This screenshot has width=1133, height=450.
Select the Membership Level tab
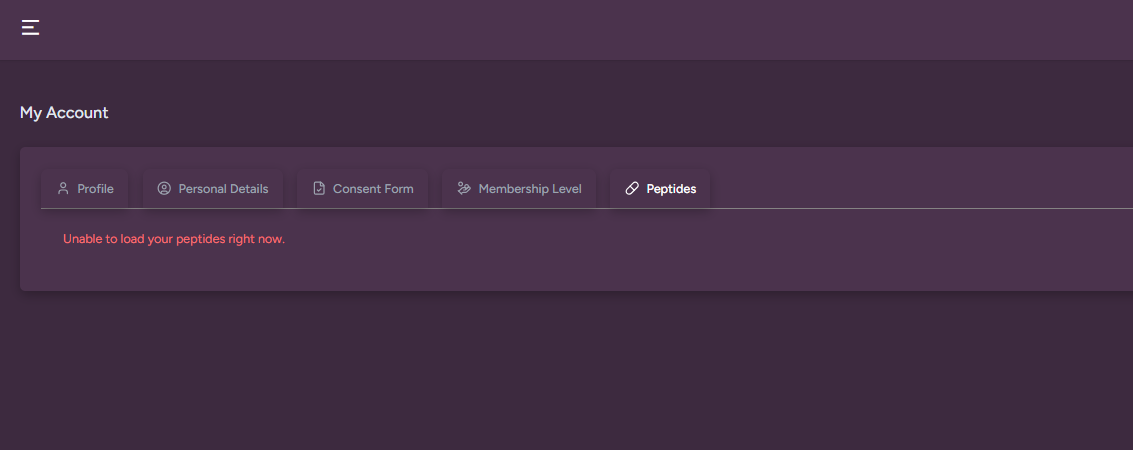530,189
